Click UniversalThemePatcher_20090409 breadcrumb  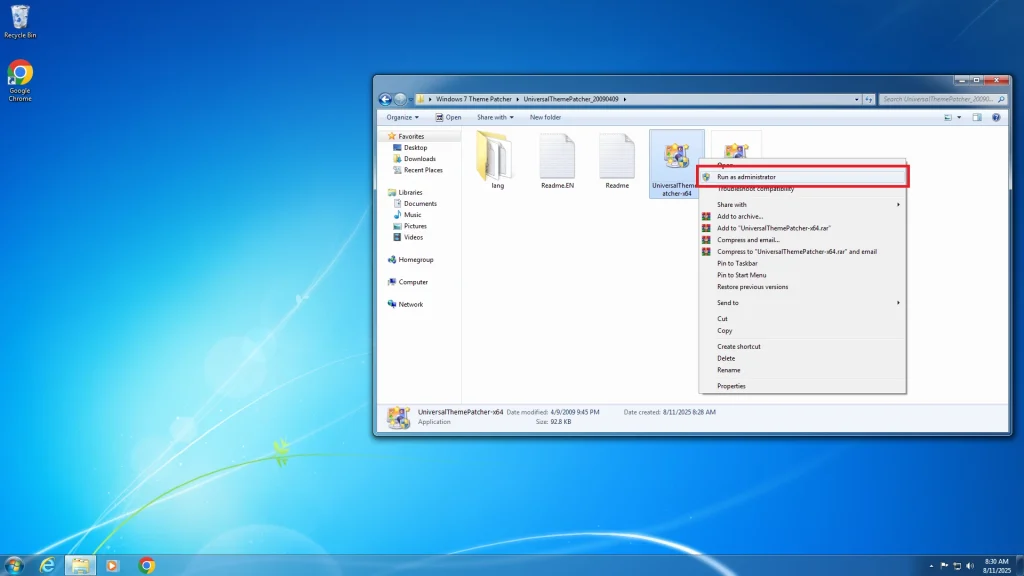tap(571, 99)
